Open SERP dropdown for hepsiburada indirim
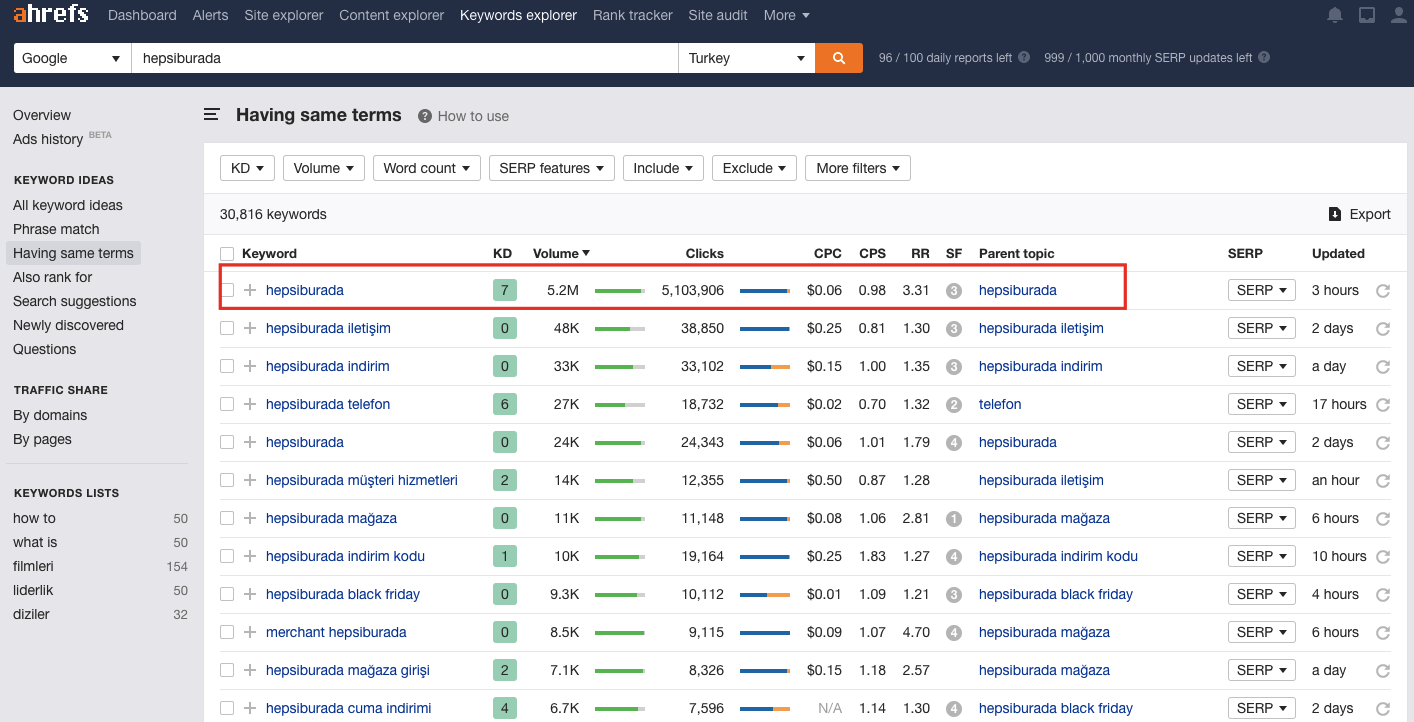 pyautogui.click(x=1262, y=366)
